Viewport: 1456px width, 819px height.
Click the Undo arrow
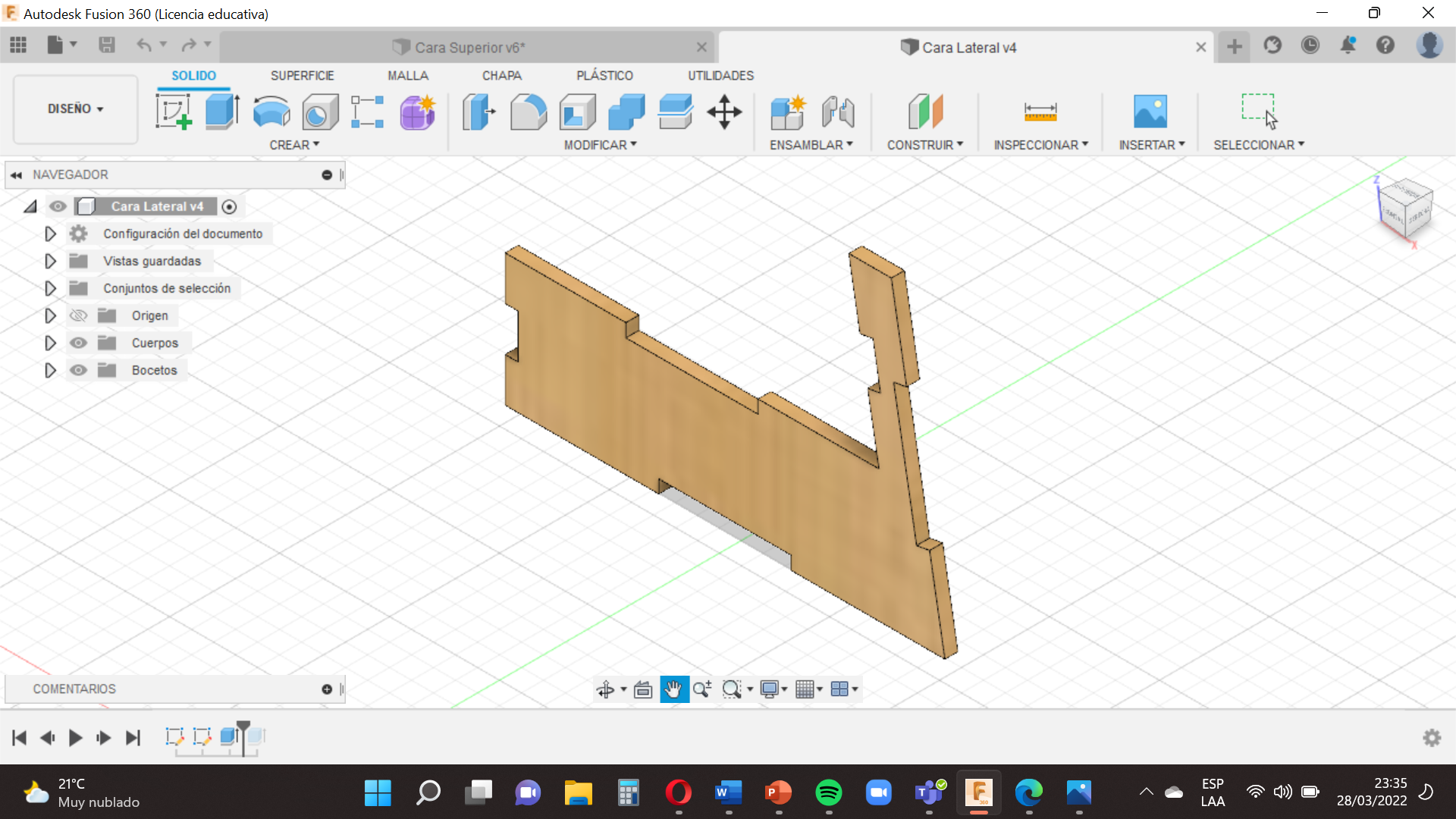click(144, 45)
